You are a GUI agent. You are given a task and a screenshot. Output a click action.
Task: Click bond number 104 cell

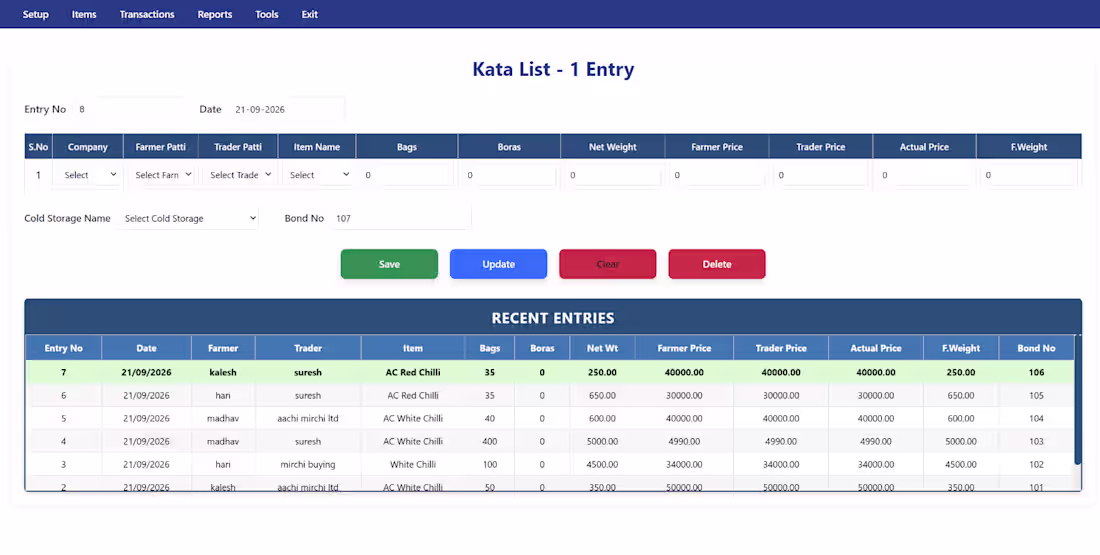[x=1037, y=418]
